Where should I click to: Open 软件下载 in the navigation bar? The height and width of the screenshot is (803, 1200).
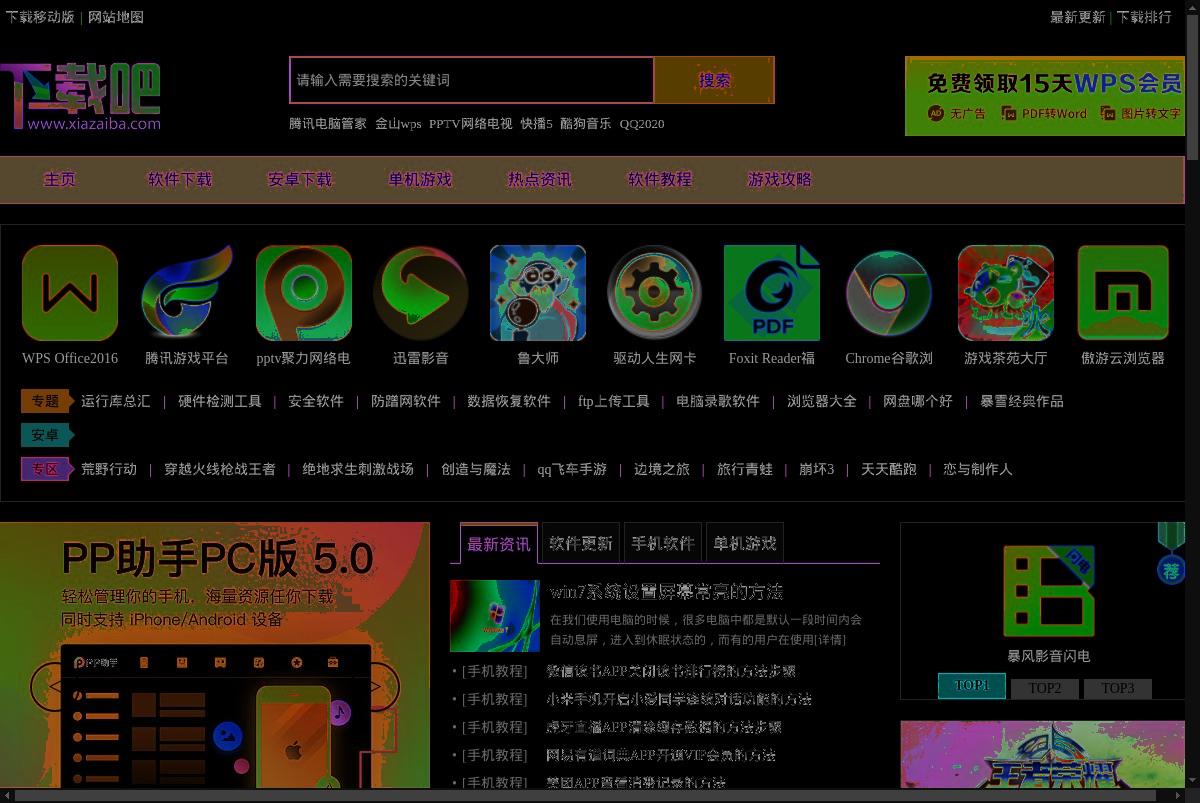[x=180, y=180]
